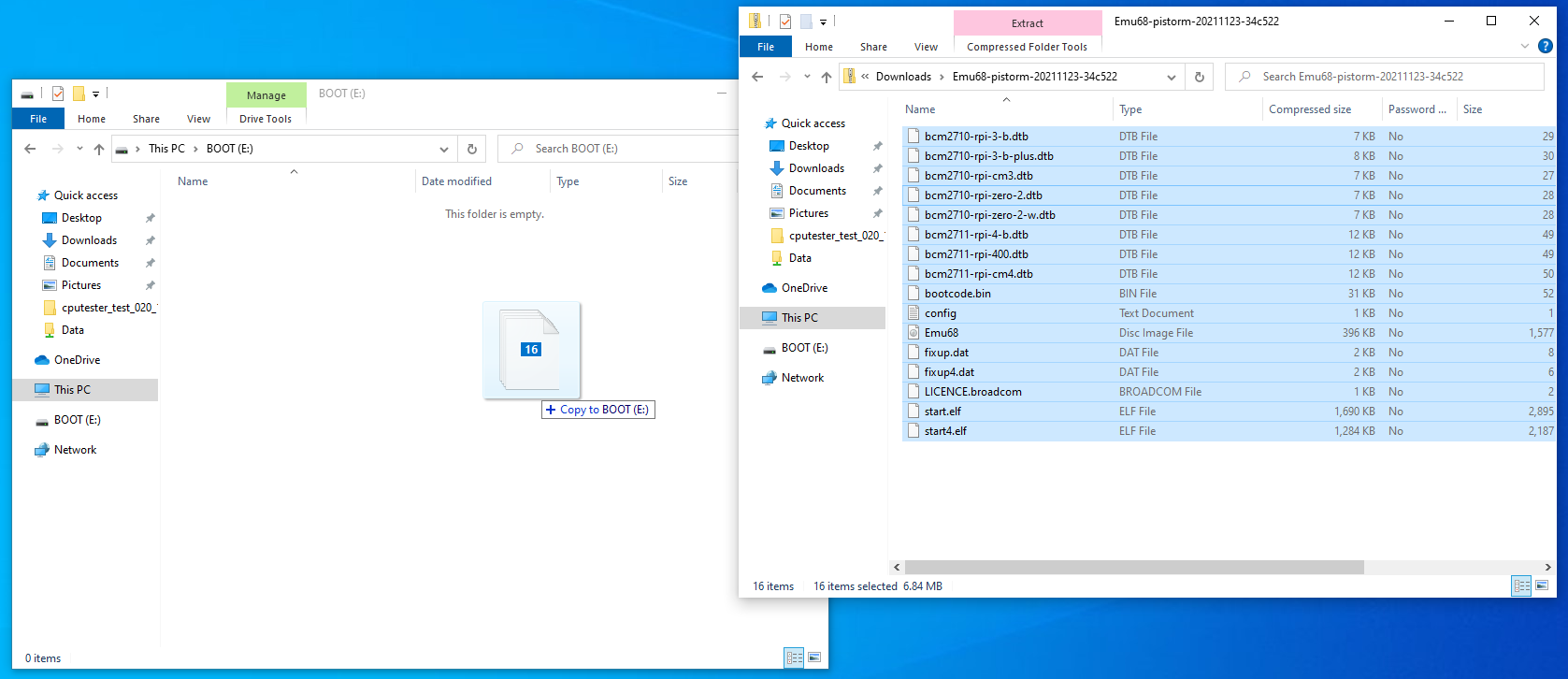
Task: Sort by Compressed size column
Action: [1309, 109]
